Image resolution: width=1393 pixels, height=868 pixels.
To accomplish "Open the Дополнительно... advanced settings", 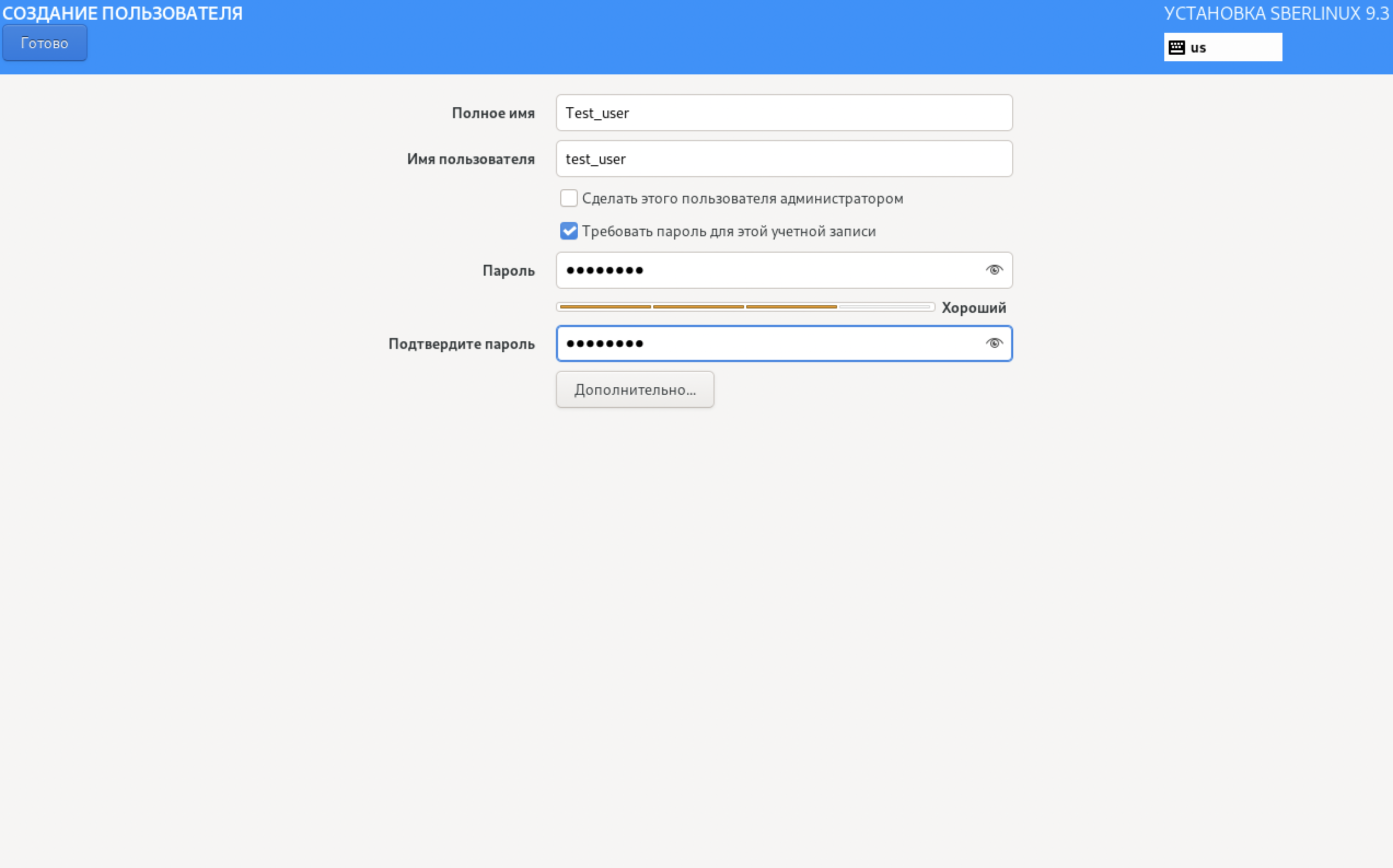I will pos(635,390).
